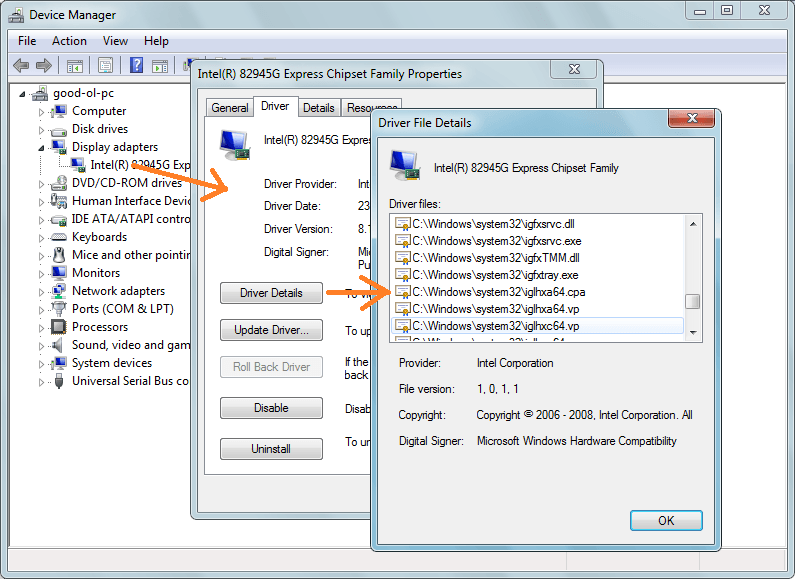Expand the System devices node

coord(42,363)
